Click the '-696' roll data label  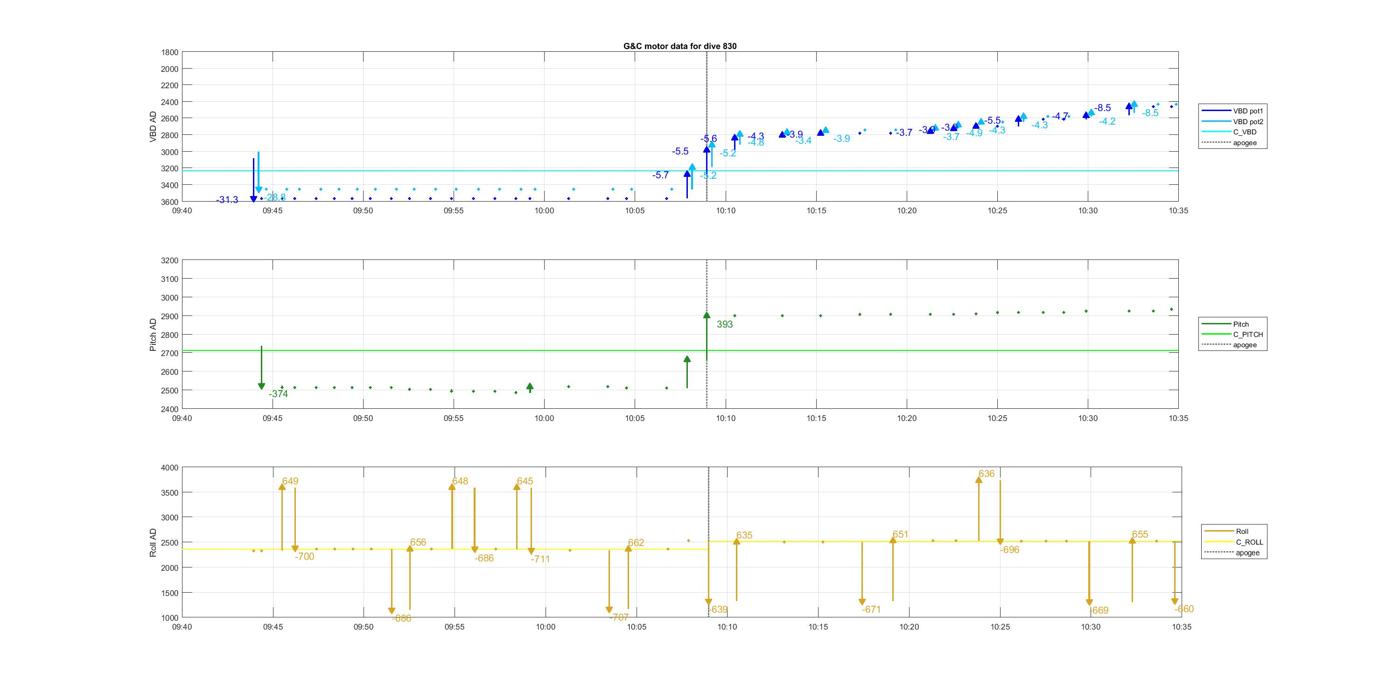(x=1010, y=549)
